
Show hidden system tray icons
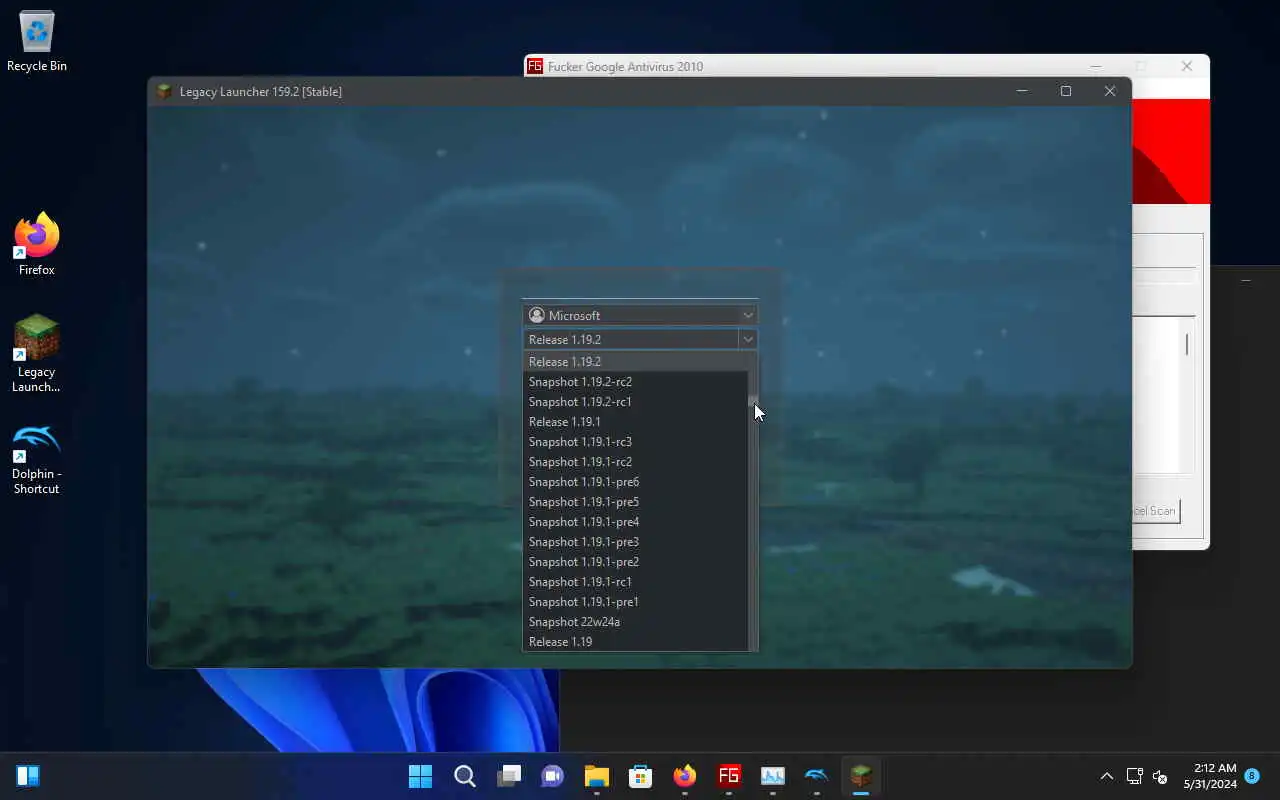pos(1106,776)
